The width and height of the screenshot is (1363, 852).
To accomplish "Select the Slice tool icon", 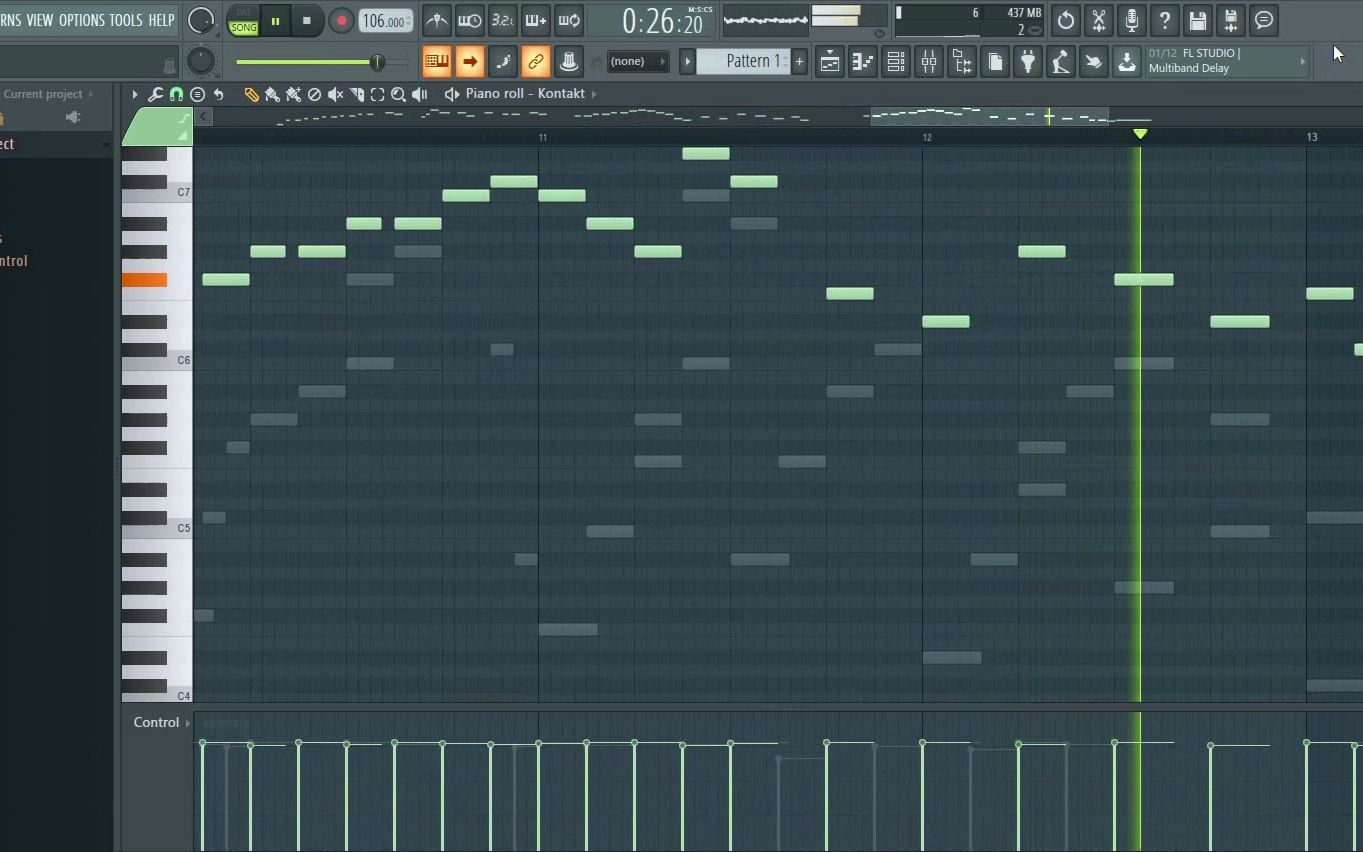I will click(356, 94).
